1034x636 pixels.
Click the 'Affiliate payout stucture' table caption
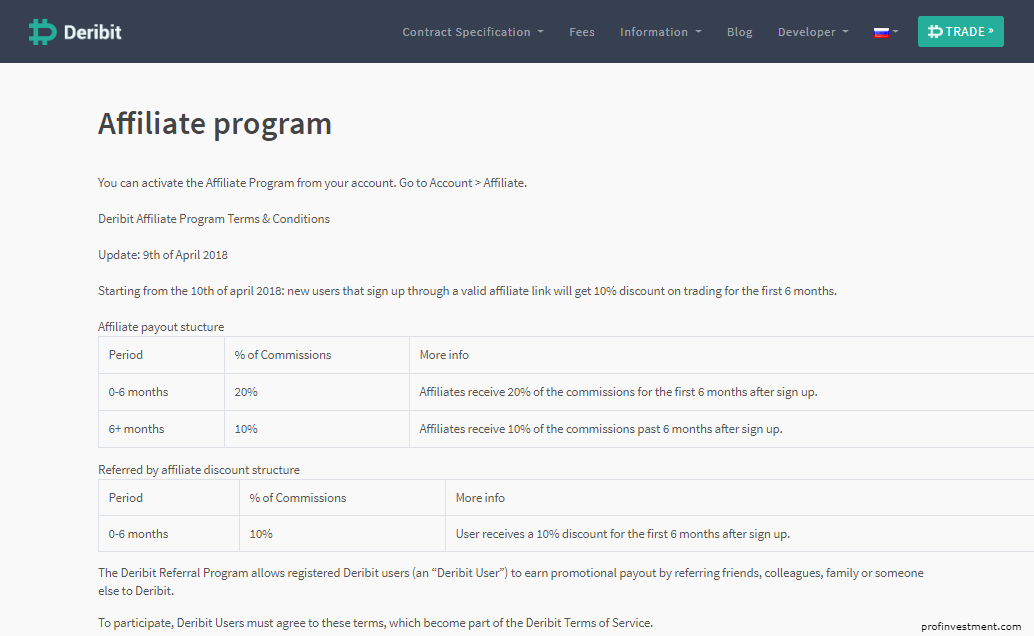161,327
